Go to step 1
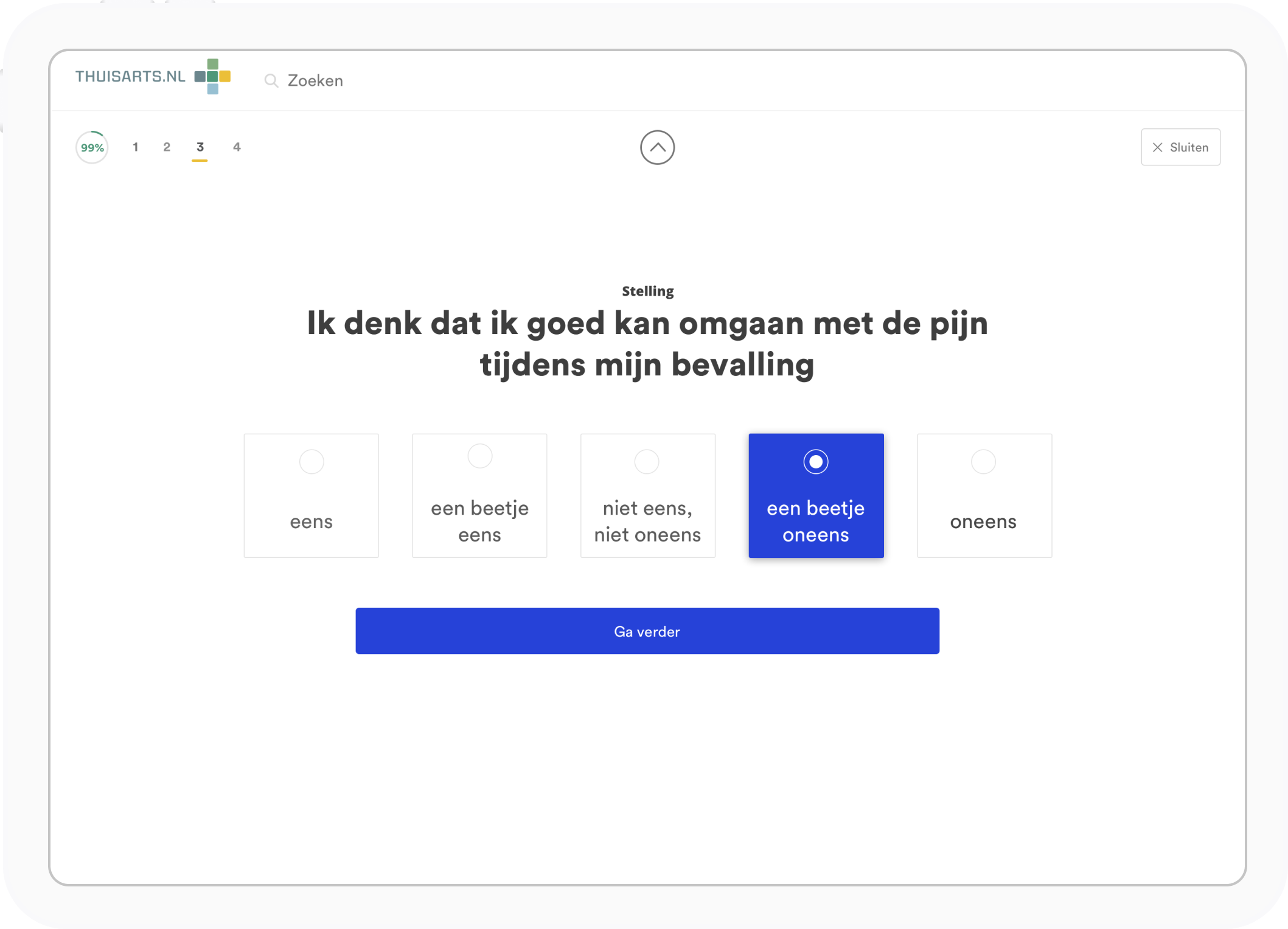Viewport: 1288px width, 929px height. (136, 147)
